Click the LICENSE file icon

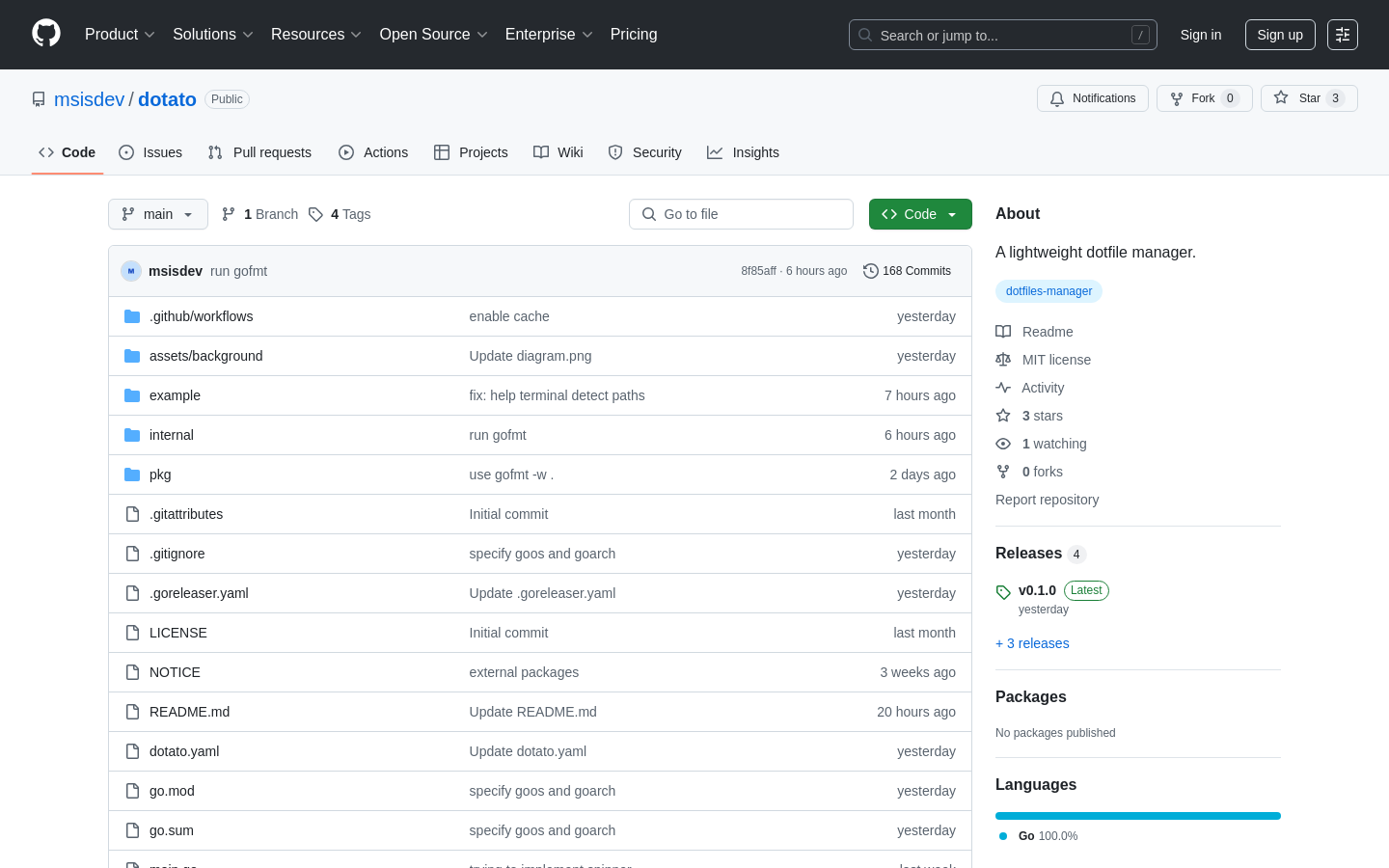[132, 633]
